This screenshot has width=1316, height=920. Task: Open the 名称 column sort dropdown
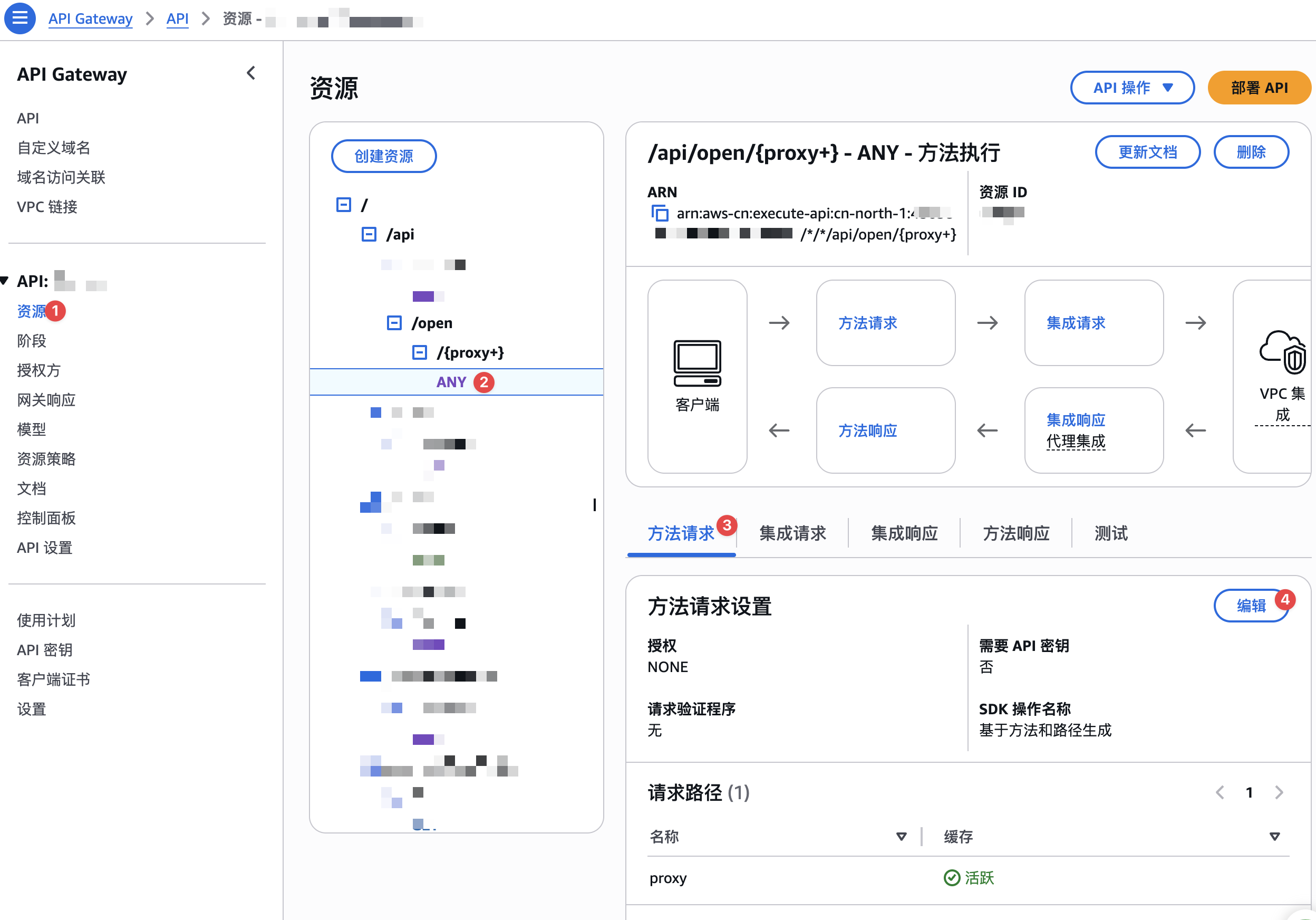[x=902, y=836]
